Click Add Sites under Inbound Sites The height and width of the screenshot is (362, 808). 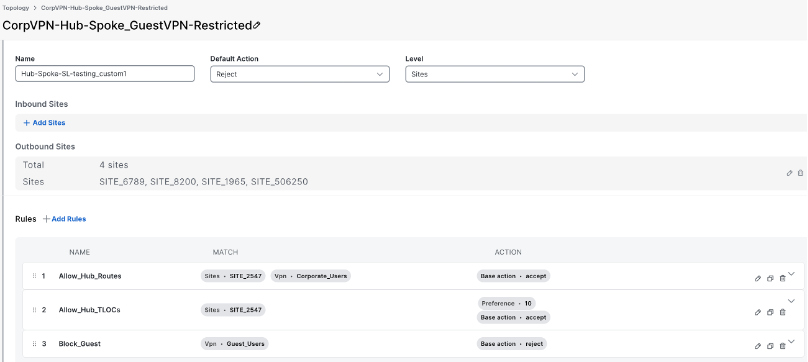coord(44,123)
